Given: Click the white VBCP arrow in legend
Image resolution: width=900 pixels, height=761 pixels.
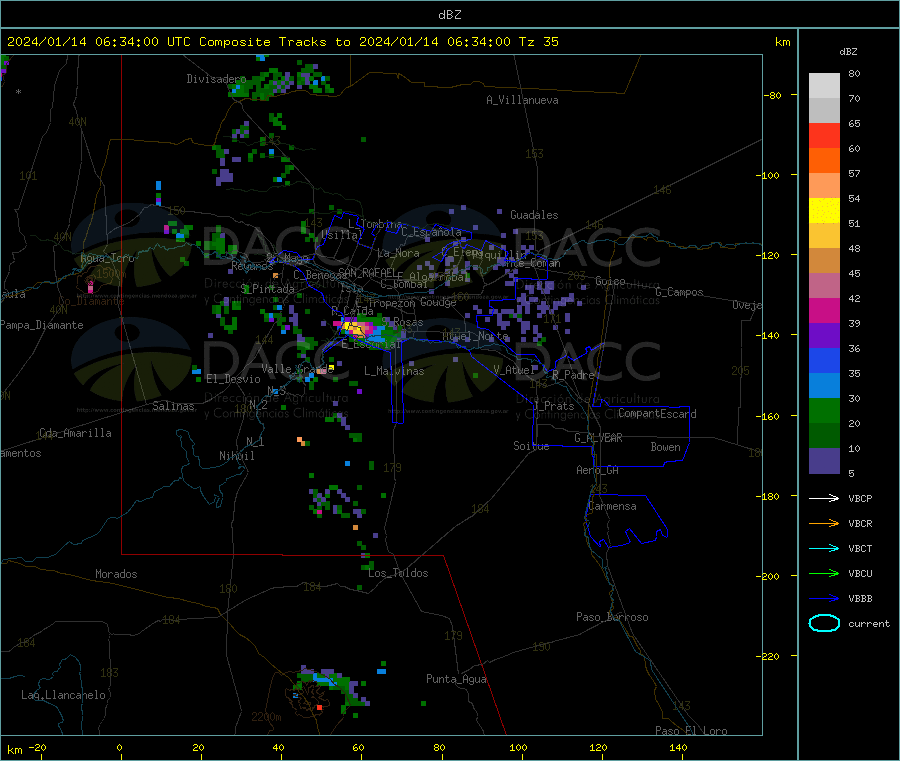Looking at the screenshot, I should (824, 498).
